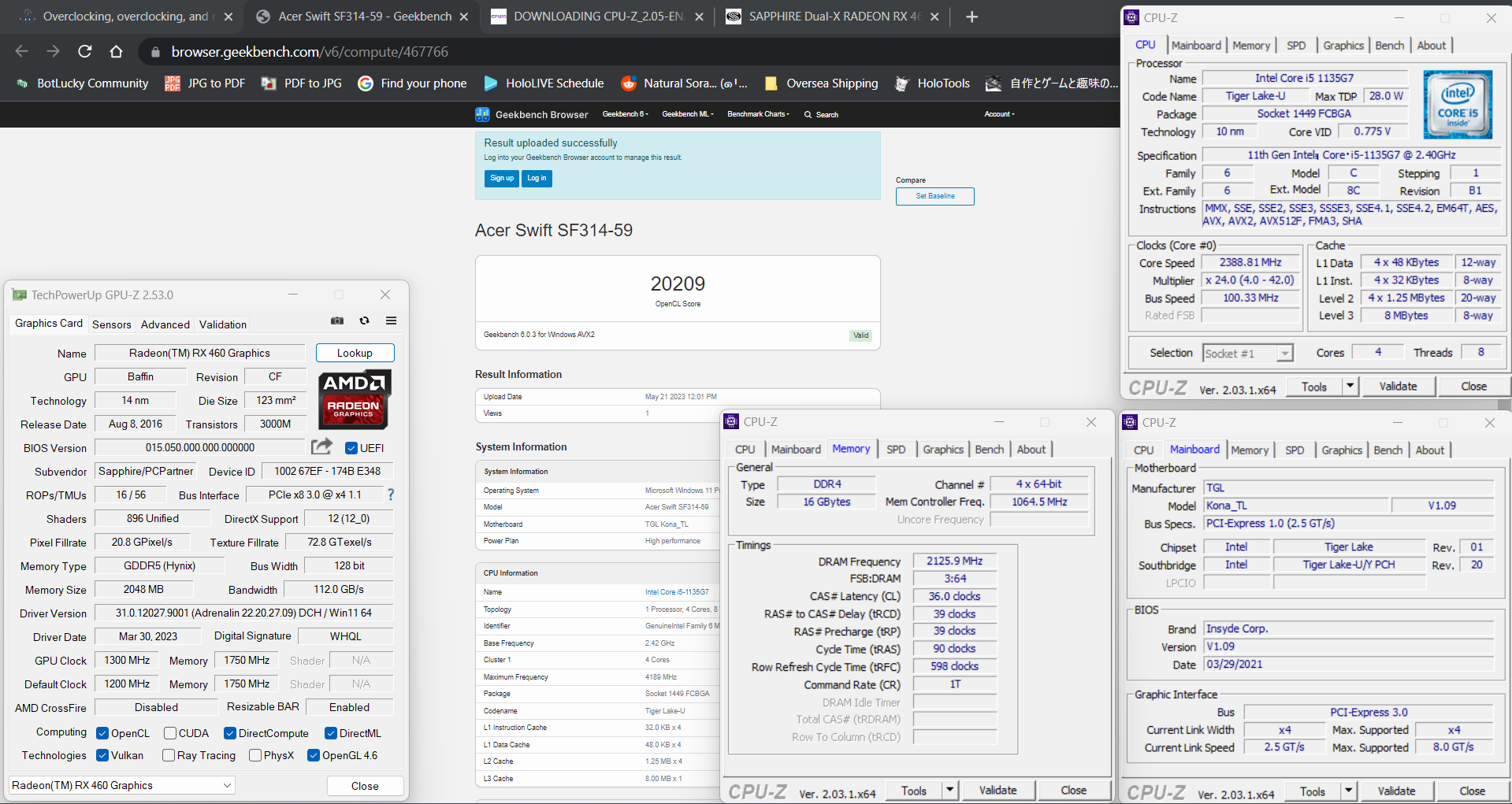Click the Bus Interface question mark help icon

(x=391, y=495)
